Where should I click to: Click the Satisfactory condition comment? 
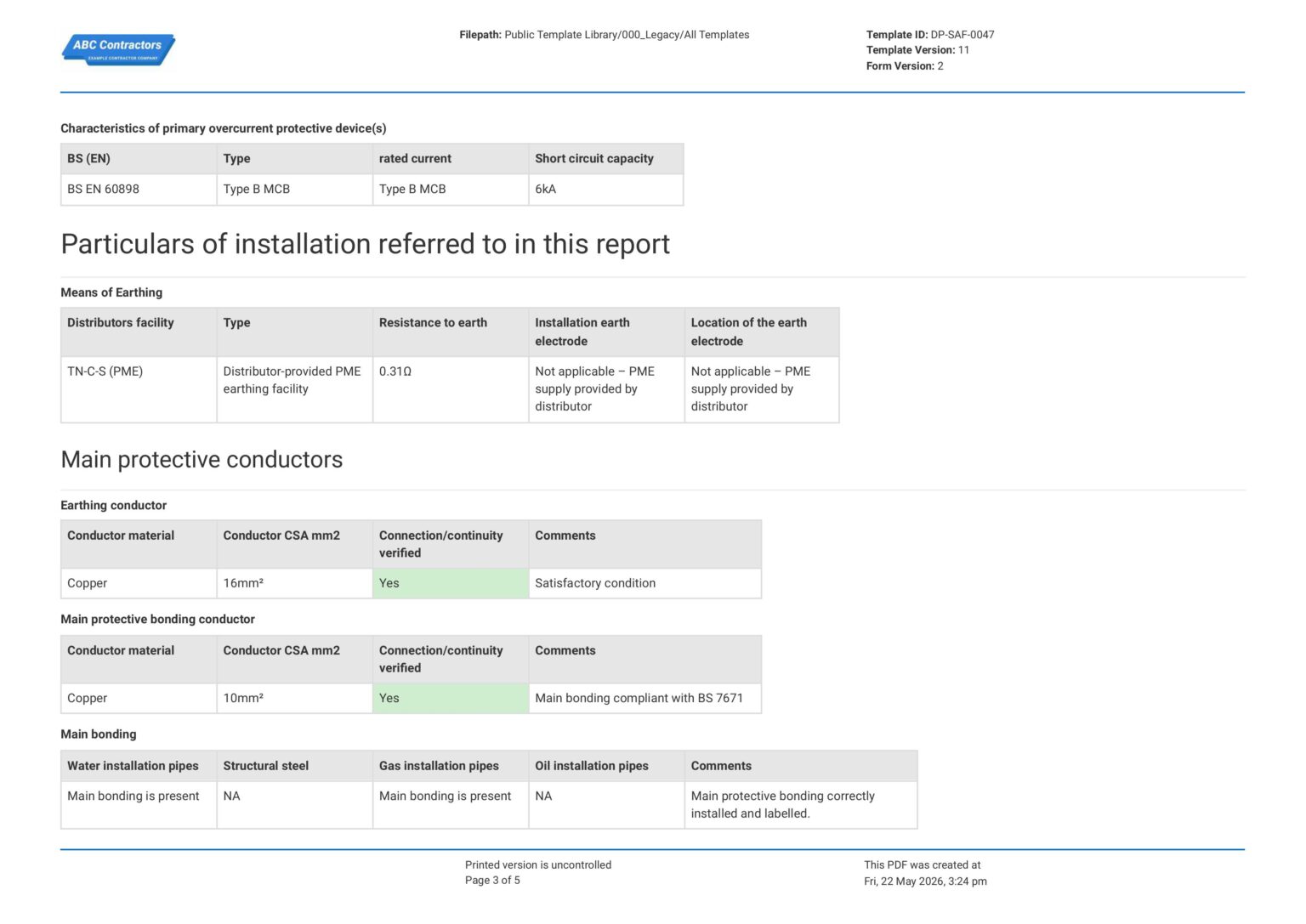click(644, 584)
